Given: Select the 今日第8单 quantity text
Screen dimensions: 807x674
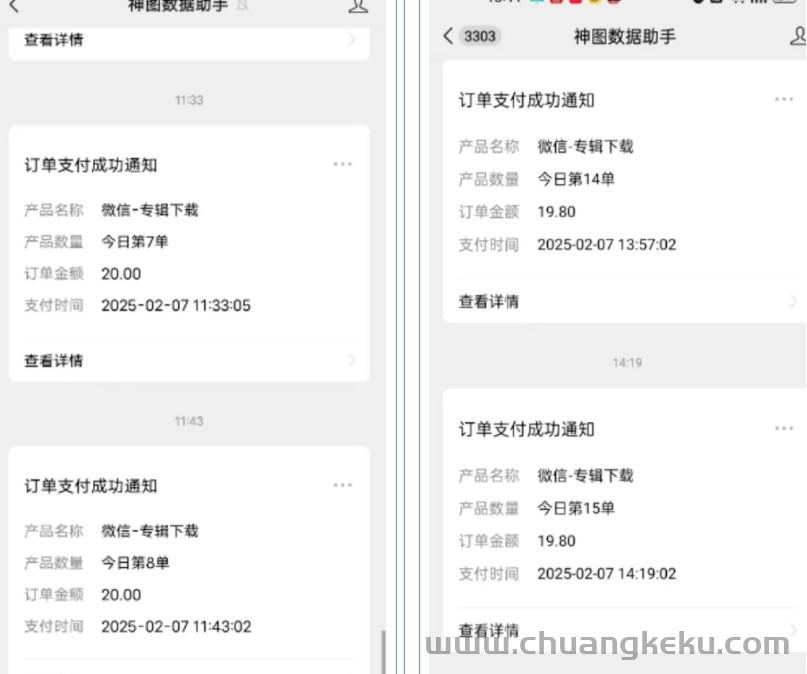Looking at the screenshot, I should tap(135, 563).
